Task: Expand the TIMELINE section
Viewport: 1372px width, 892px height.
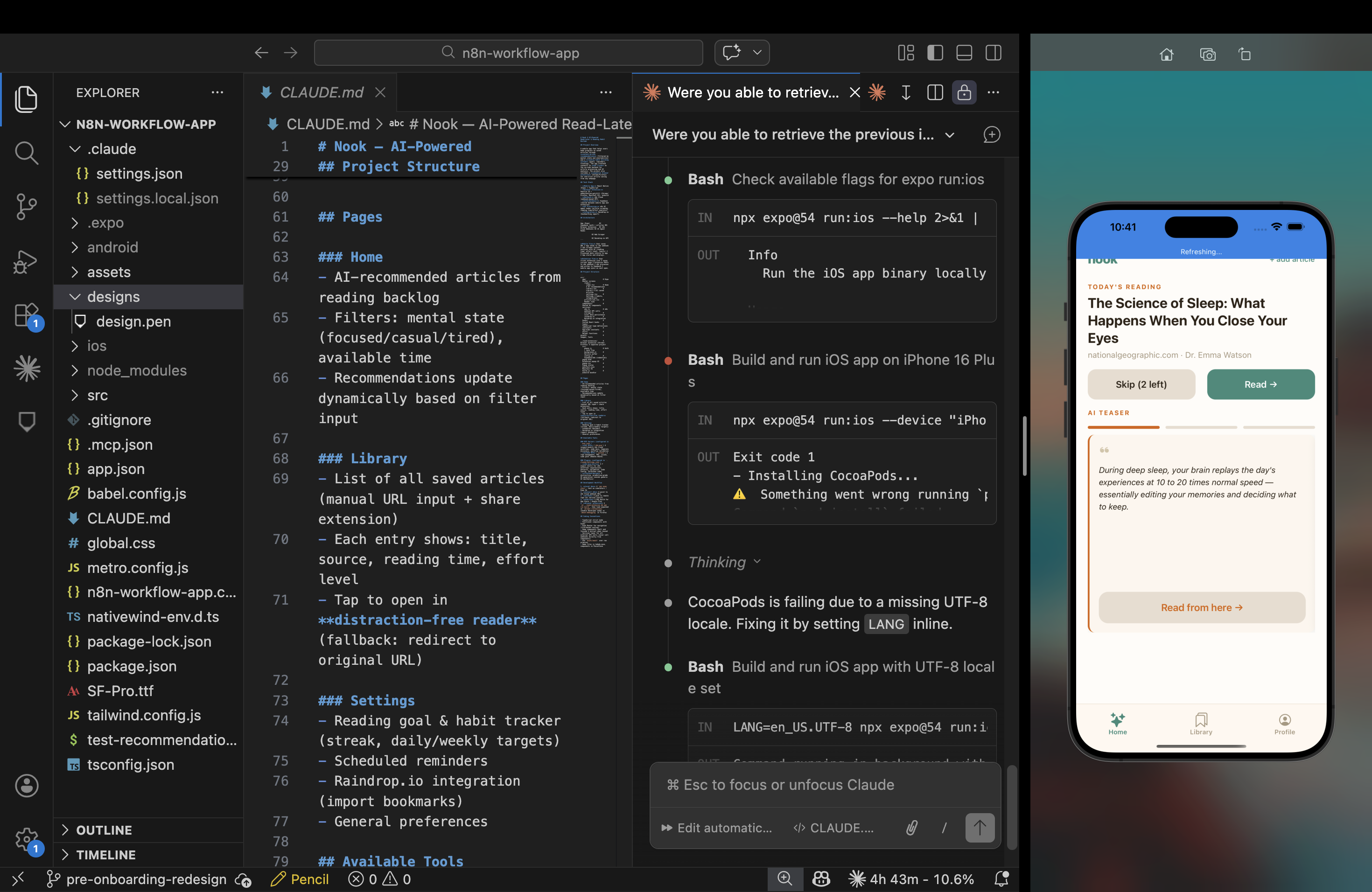Action: 149,855
